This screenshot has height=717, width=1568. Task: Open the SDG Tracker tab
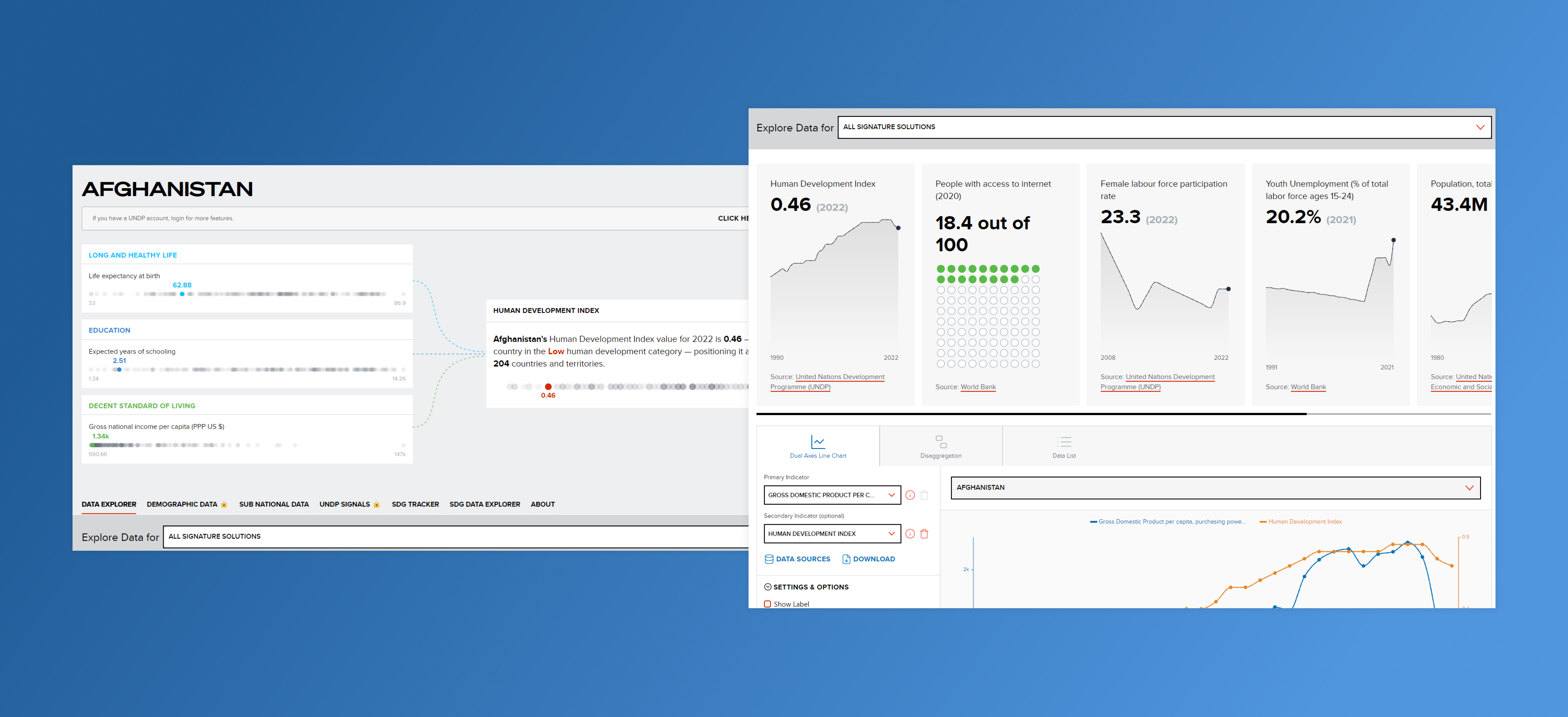[x=415, y=504]
